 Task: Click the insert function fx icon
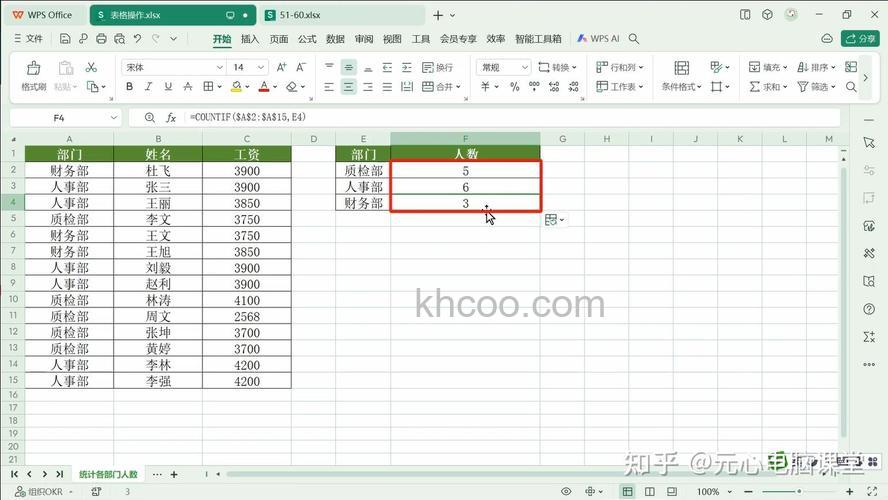(170, 118)
